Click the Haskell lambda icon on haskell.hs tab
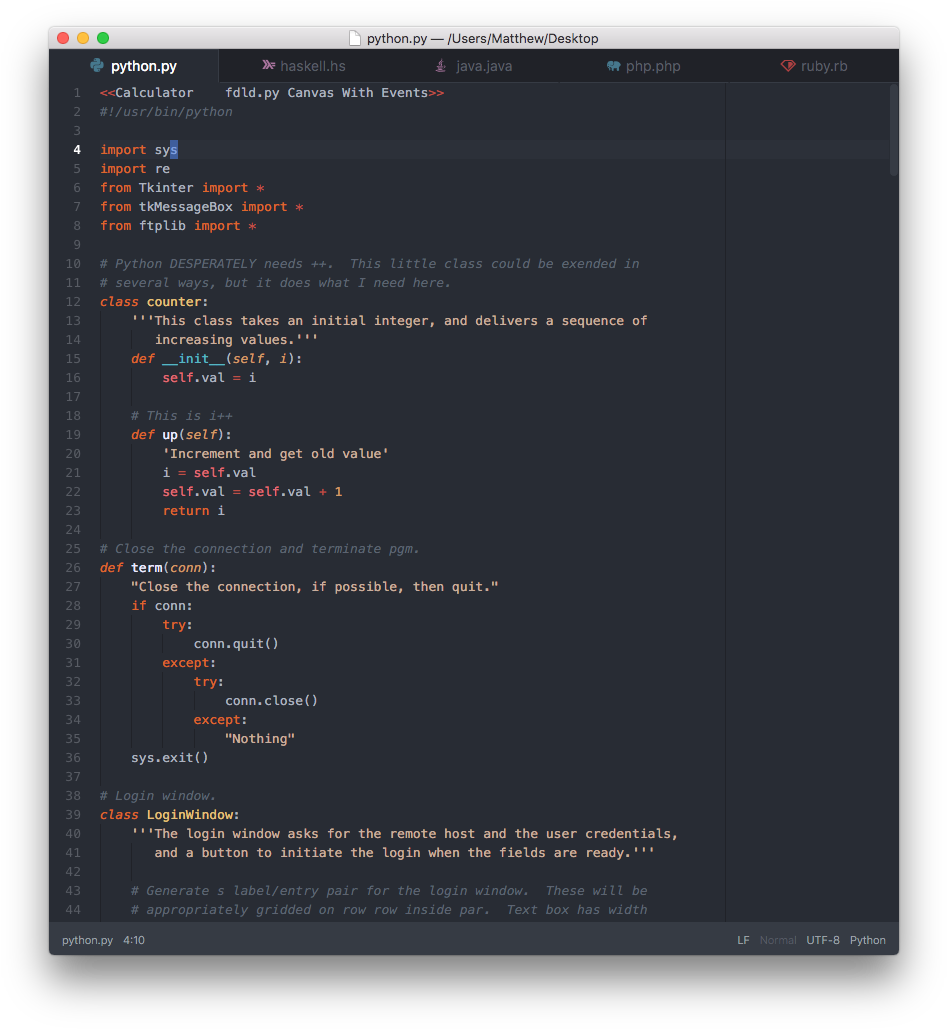Screen dimensions: 947x1029 (268, 66)
